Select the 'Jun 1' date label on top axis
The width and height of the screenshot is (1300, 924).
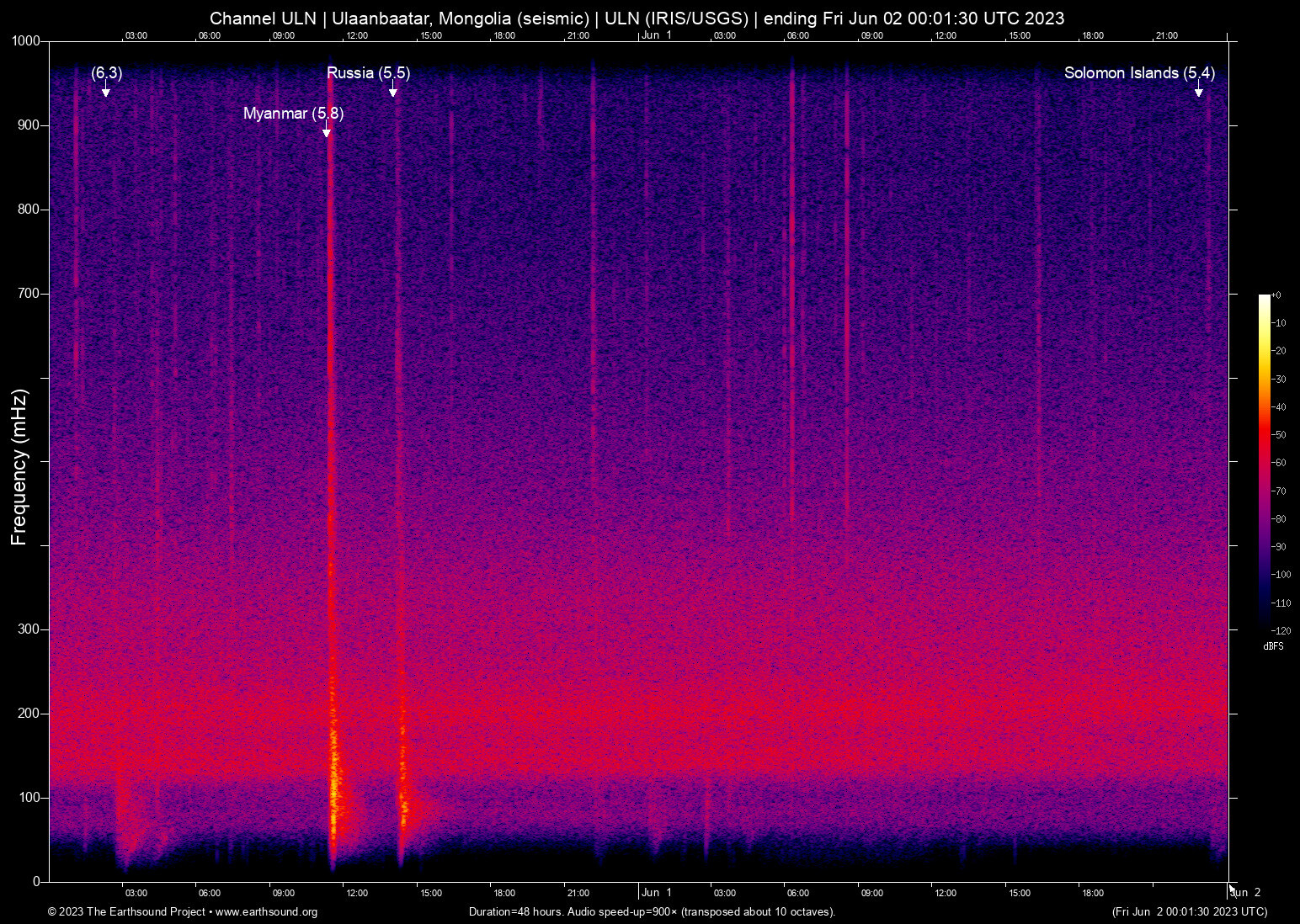(x=656, y=35)
